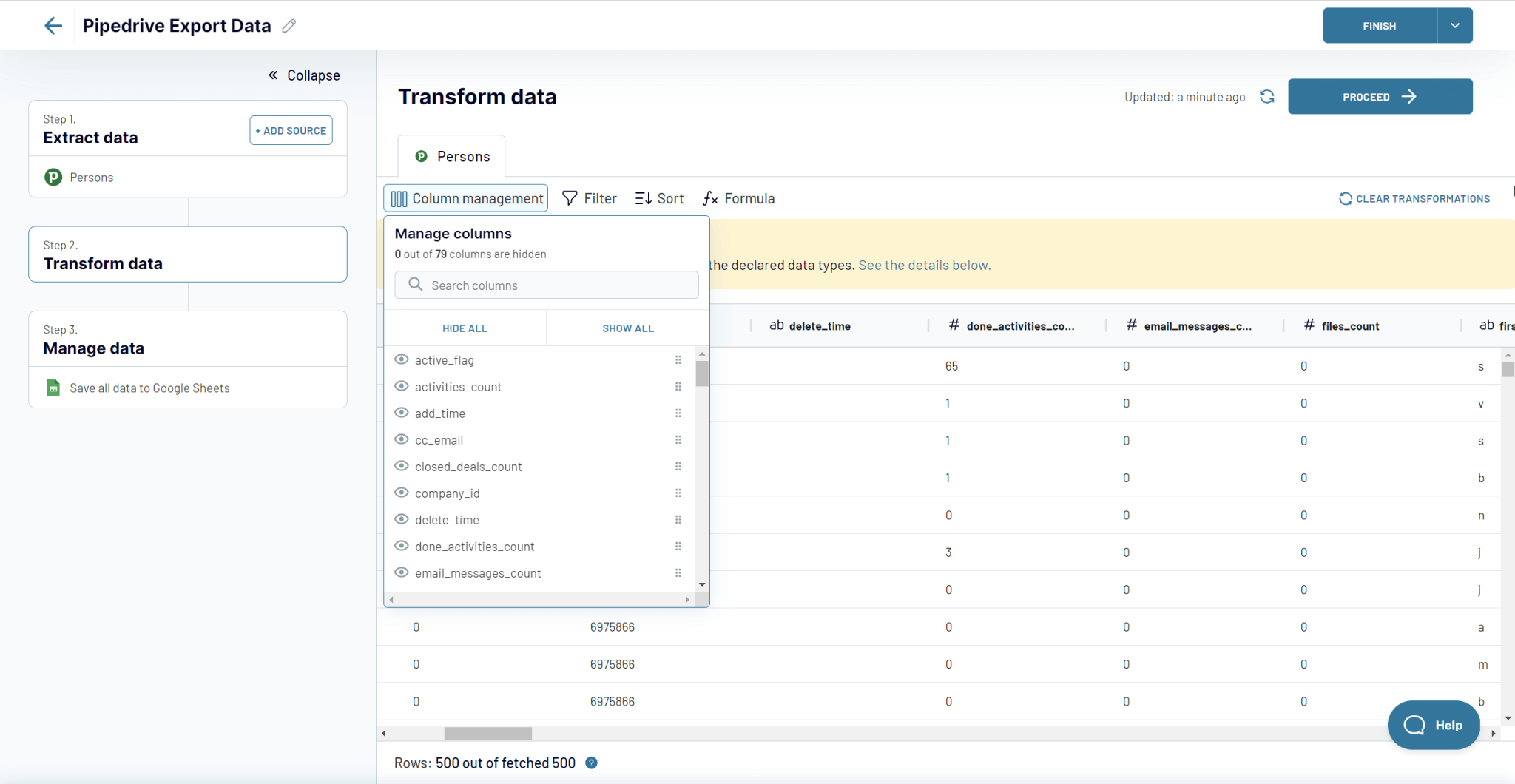Screen dimensions: 1515x784
Task: Click inside the Search columns field
Action: coord(546,285)
